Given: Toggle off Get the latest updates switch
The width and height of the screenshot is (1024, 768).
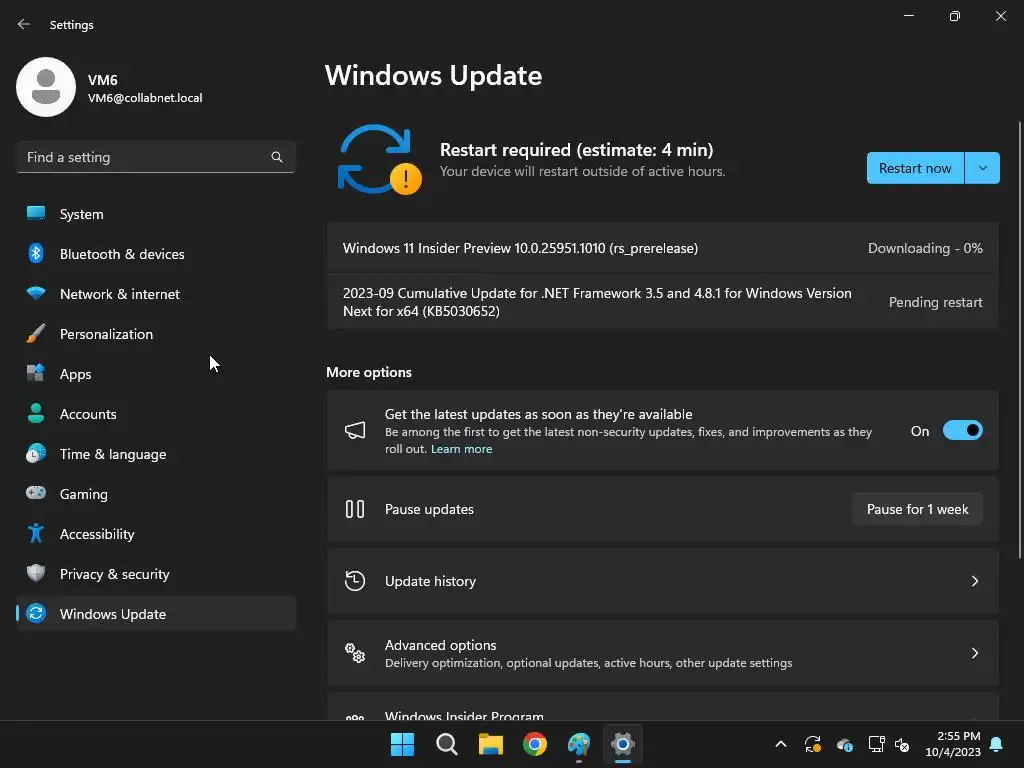Looking at the screenshot, I should [963, 430].
